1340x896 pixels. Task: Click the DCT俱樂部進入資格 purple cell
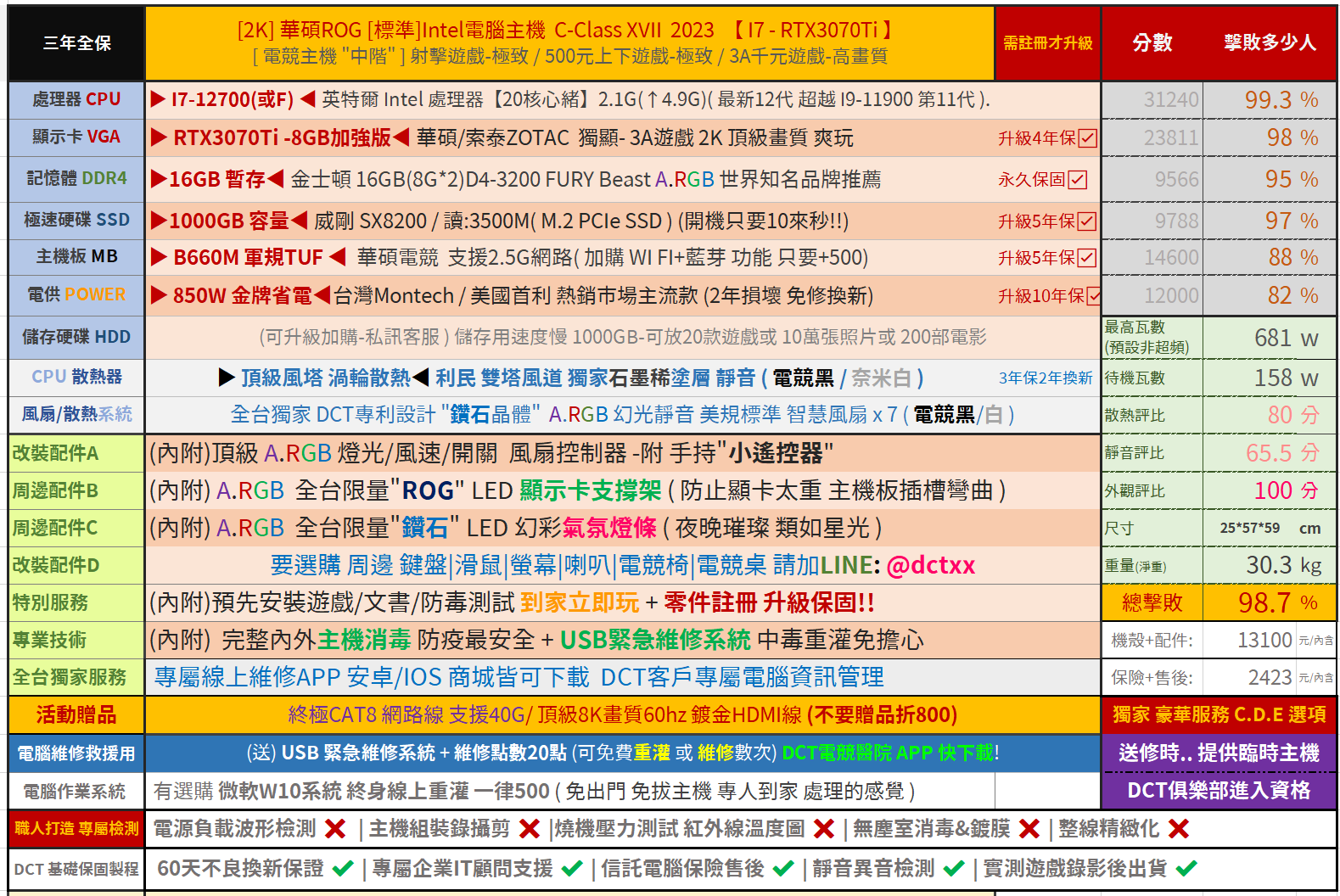click(x=1219, y=790)
